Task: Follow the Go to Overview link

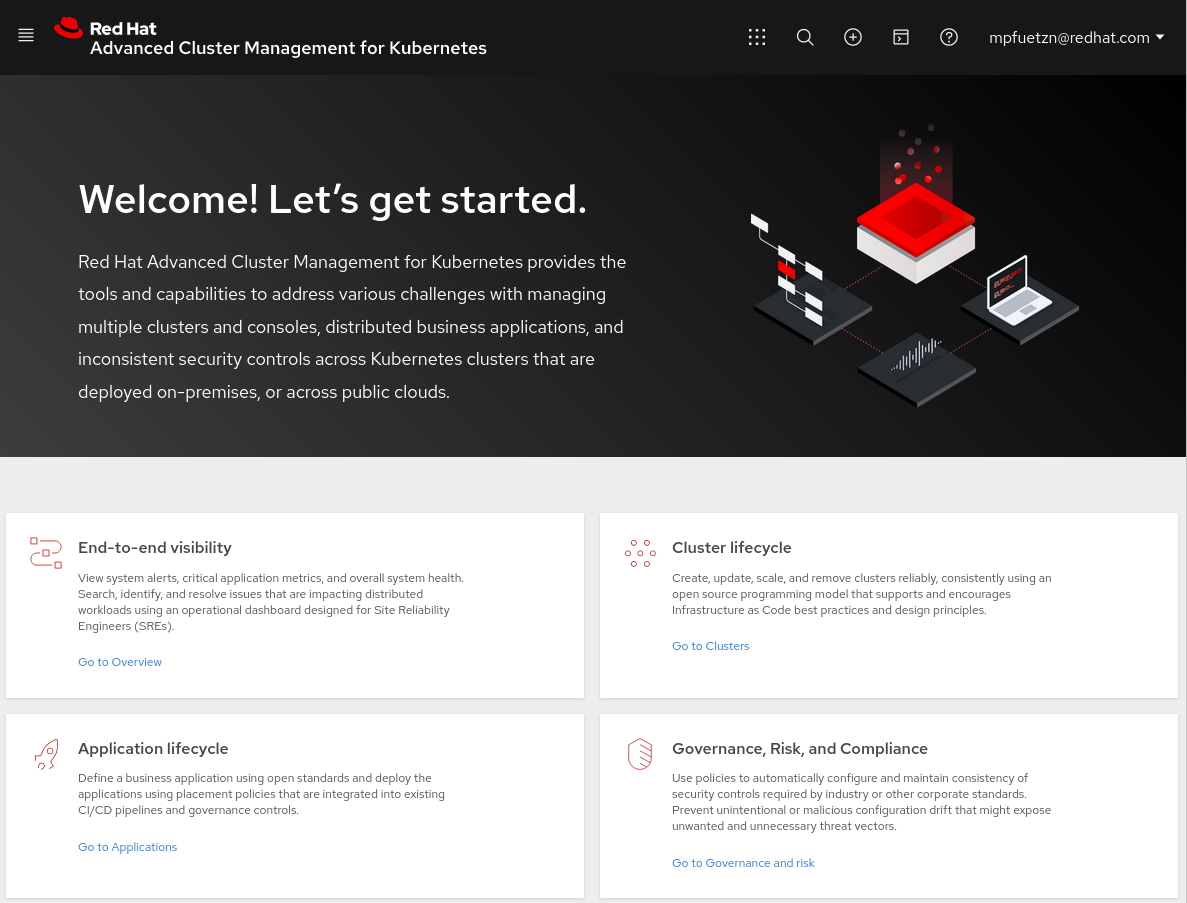Action: (120, 662)
